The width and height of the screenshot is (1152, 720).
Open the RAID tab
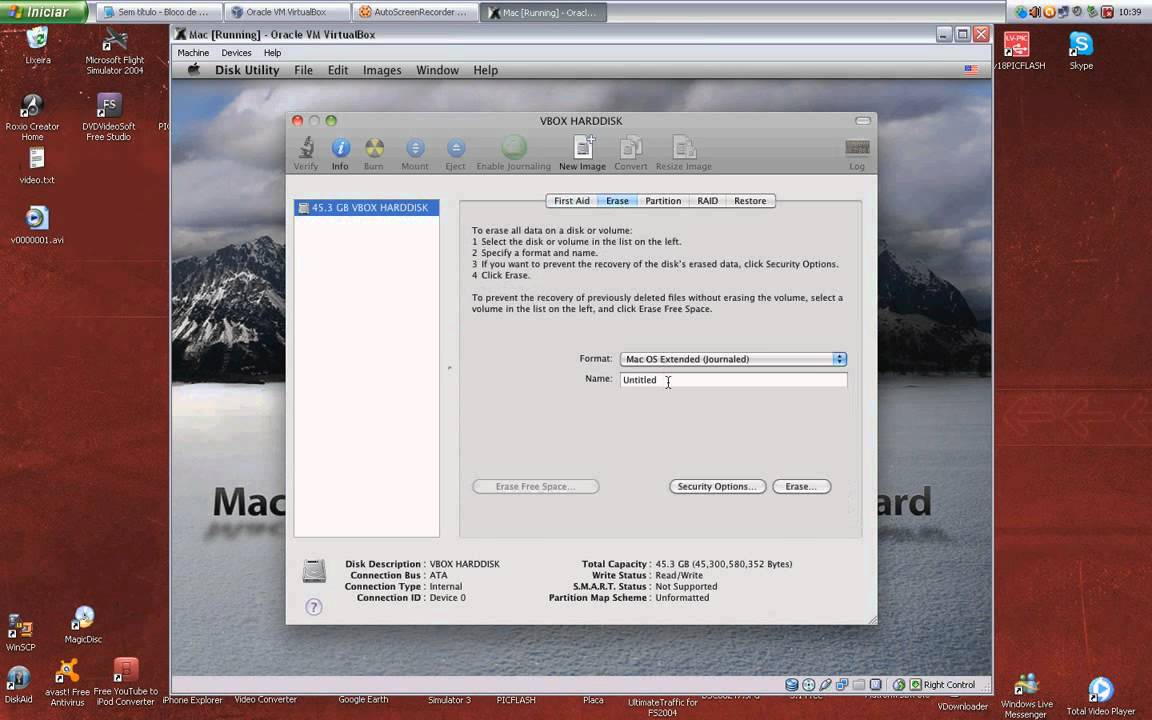(x=708, y=201)
